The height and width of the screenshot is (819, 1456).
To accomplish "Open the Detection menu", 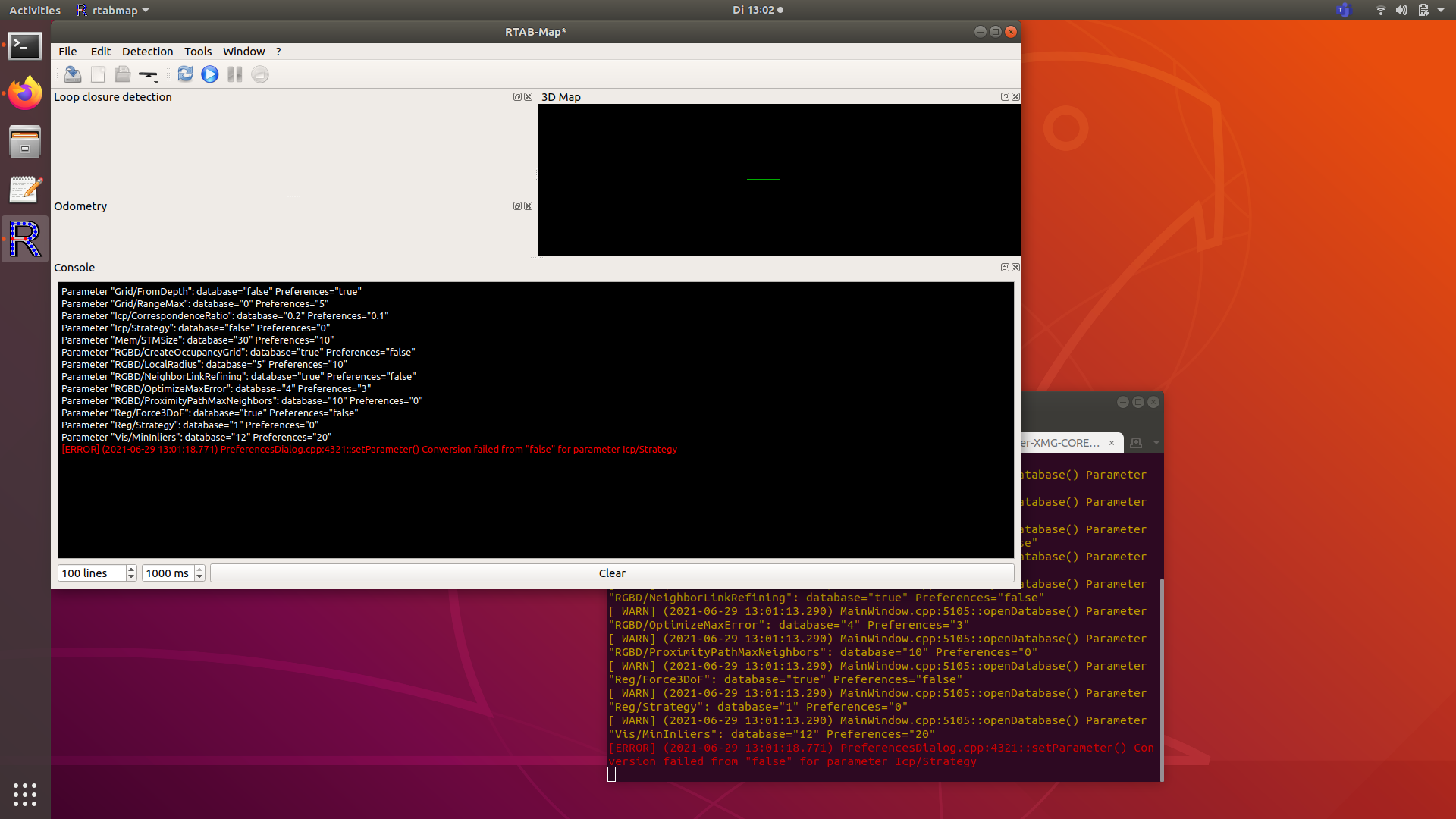I will [147, 52].
